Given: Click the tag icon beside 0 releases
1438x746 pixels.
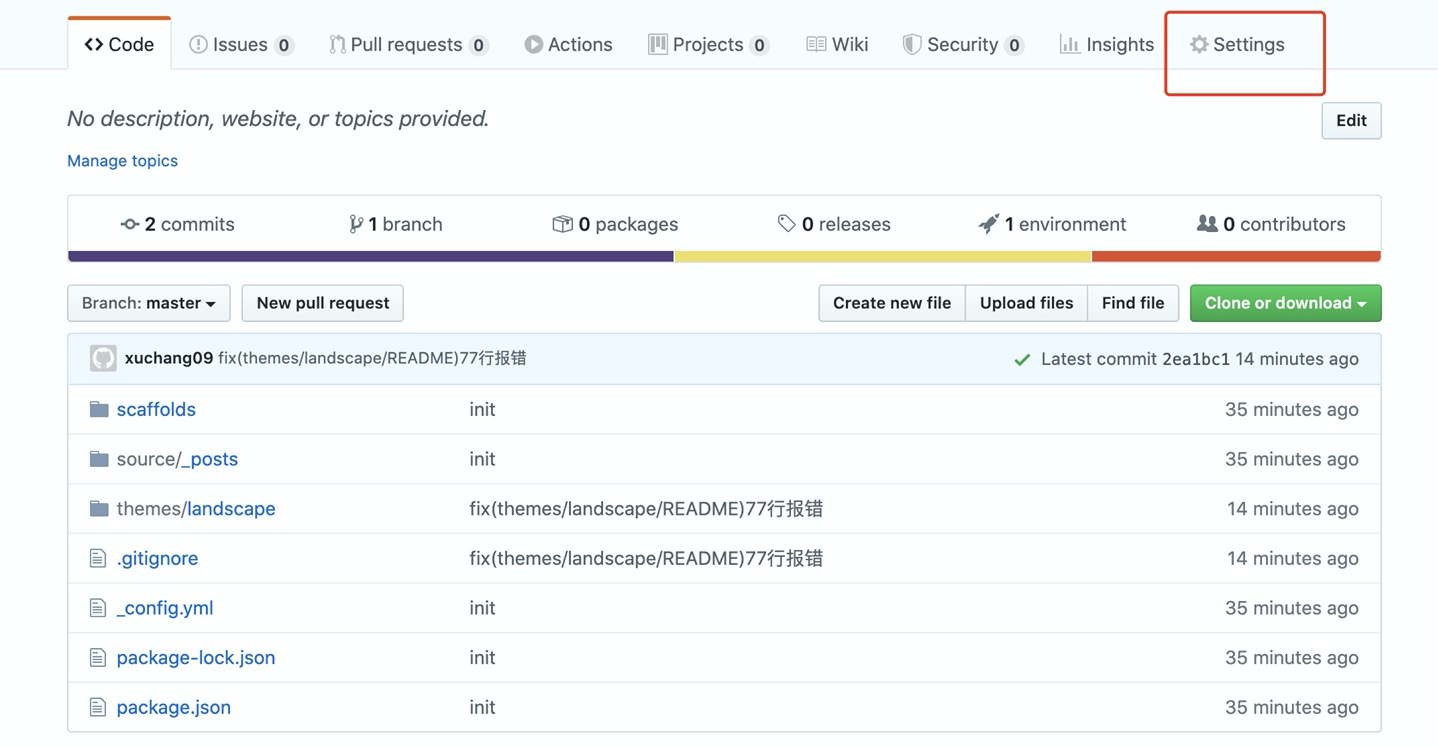Looking at the screenshot, I should click(787, 224).
